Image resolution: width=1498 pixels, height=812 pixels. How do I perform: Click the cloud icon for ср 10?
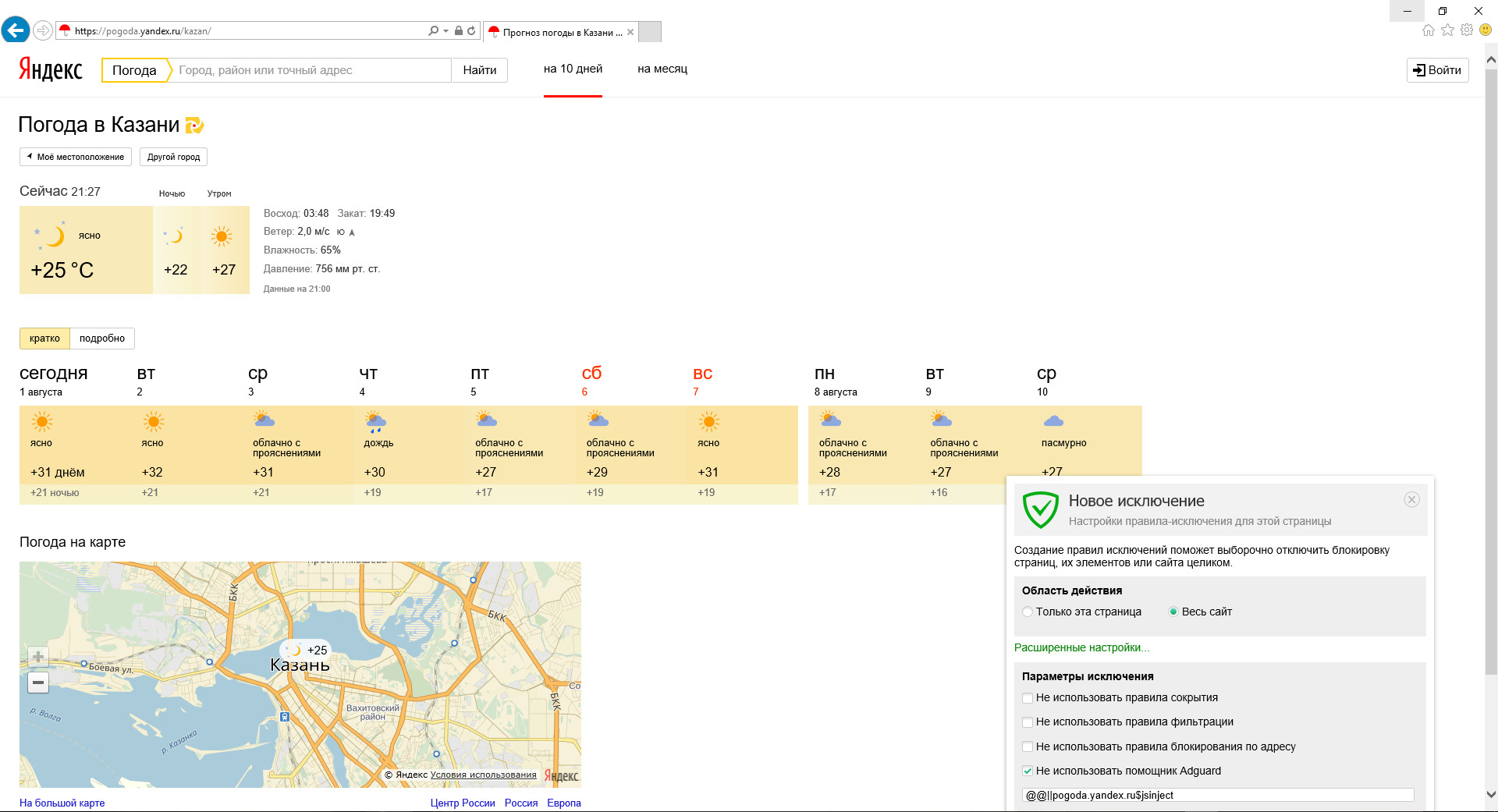[1053, 421]
